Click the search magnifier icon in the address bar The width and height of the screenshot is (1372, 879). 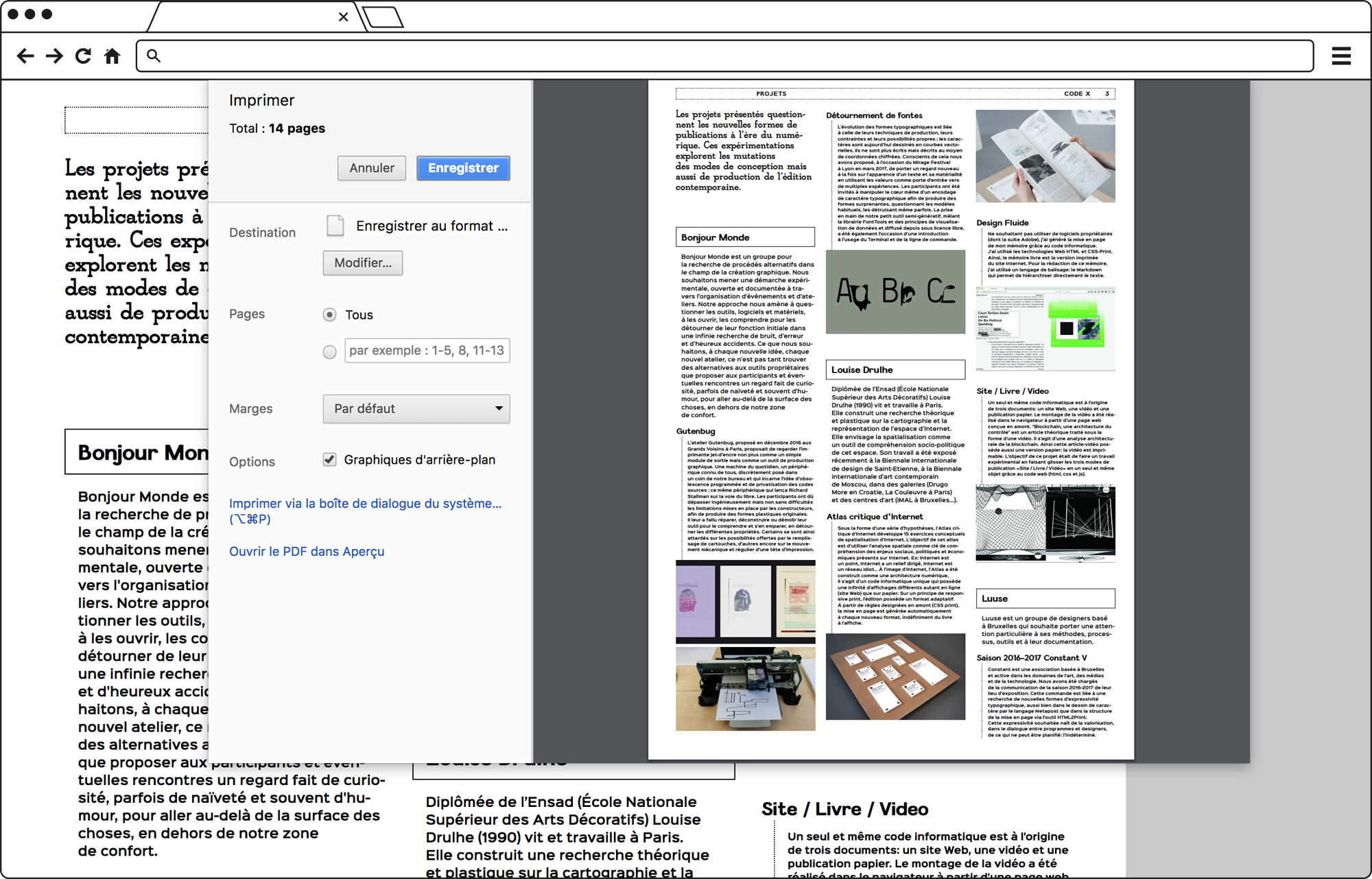[154, 56]
